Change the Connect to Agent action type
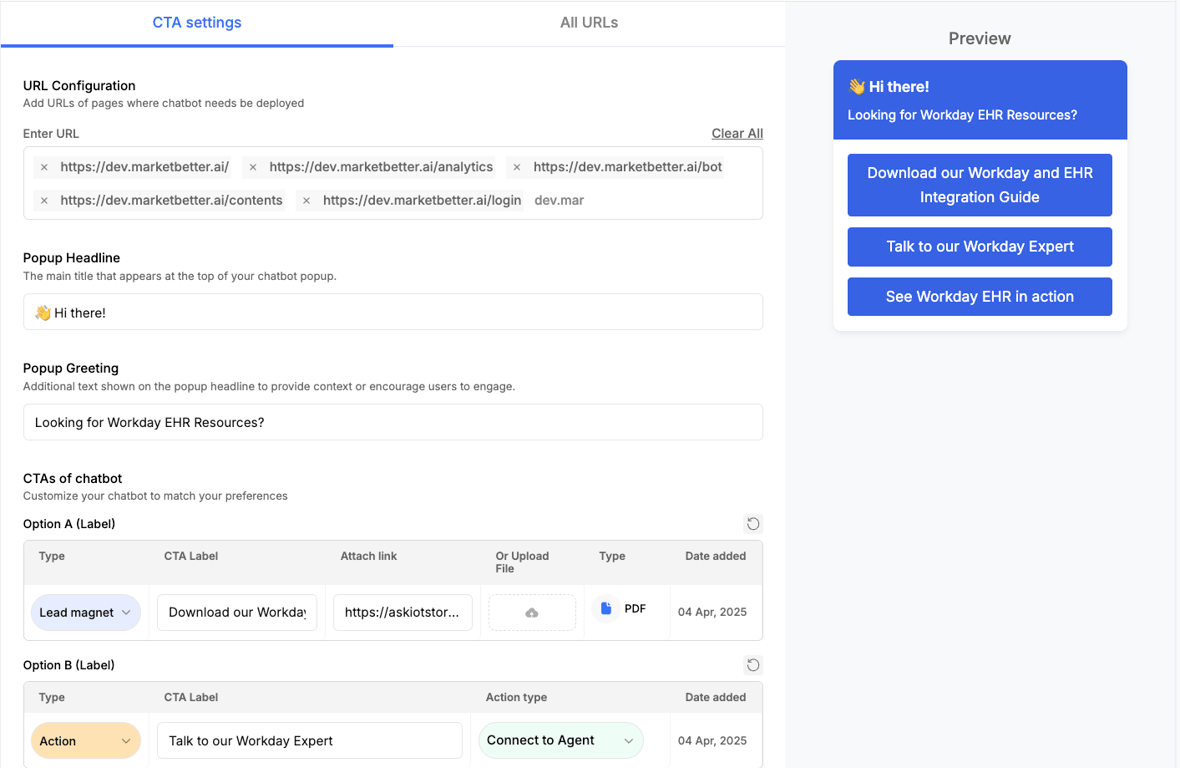 560,740
